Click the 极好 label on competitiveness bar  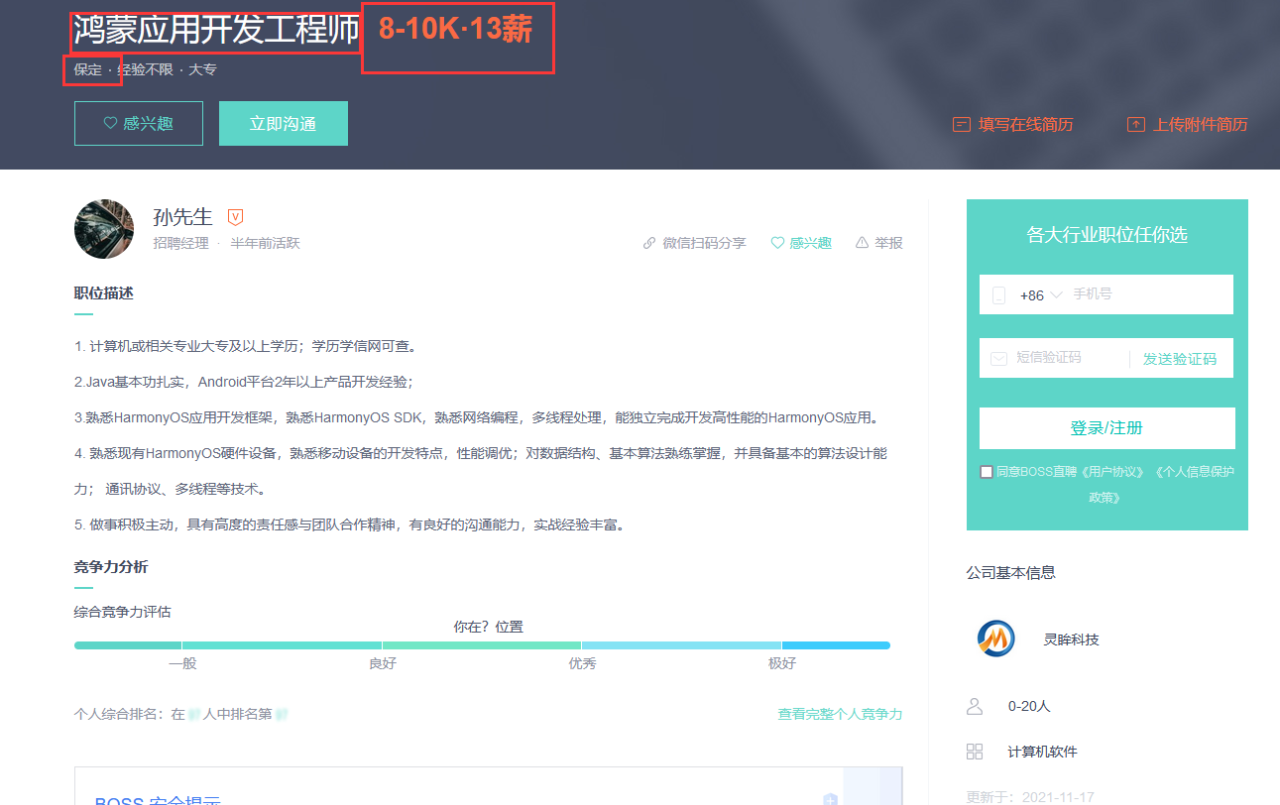(x=782, y=663)
